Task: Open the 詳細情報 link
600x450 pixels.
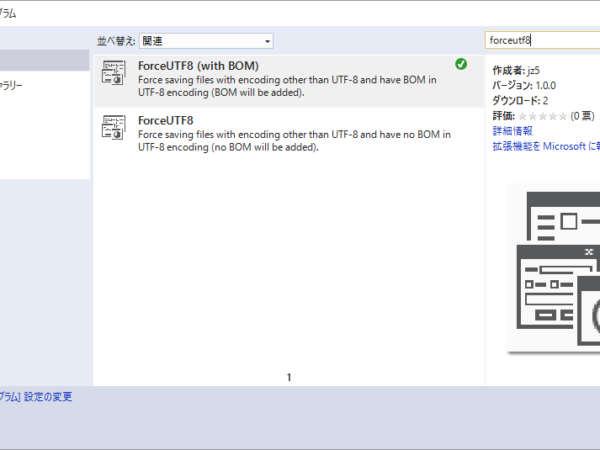Action: pos(512,131)
